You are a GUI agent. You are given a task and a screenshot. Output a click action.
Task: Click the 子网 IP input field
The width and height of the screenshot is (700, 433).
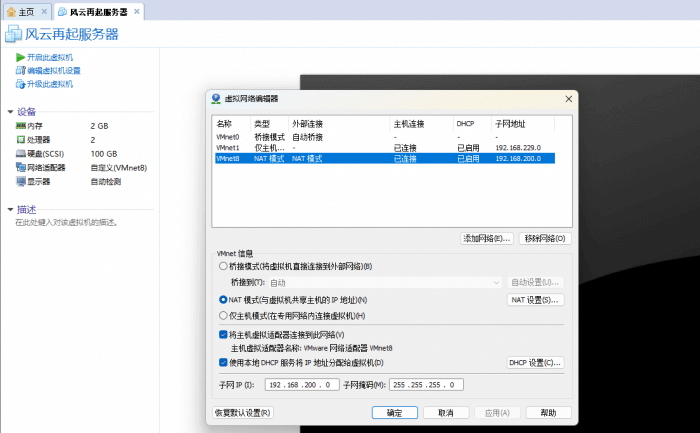(x=302, y=385)
